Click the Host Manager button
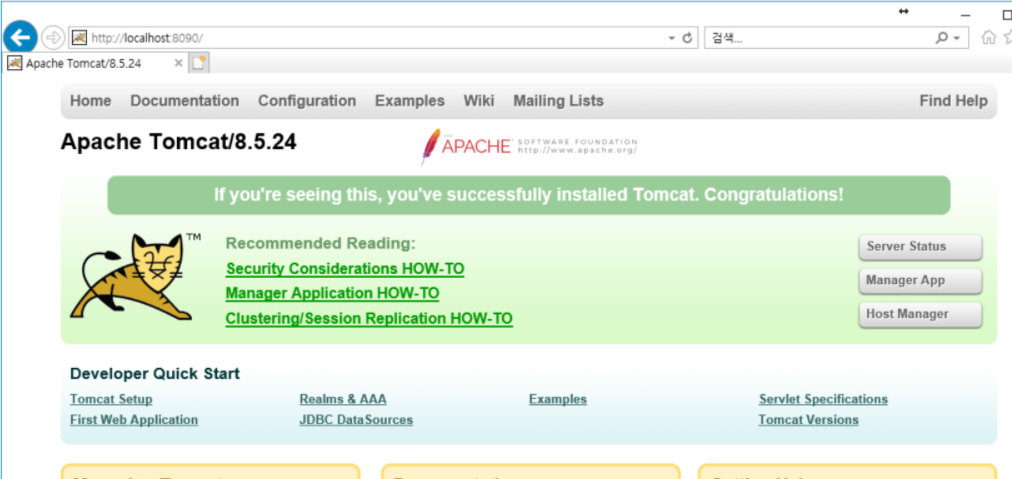 [920, 314]
